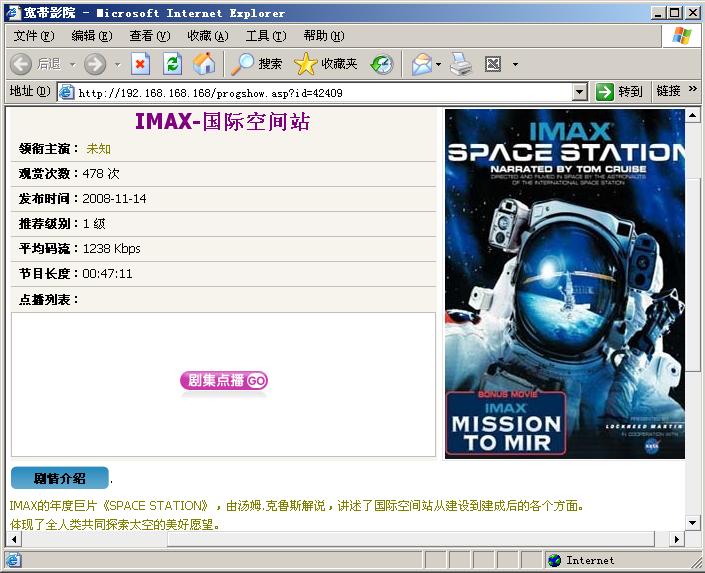Close the Internet Explorer window

pyautogui.click(x=693, y=13)
